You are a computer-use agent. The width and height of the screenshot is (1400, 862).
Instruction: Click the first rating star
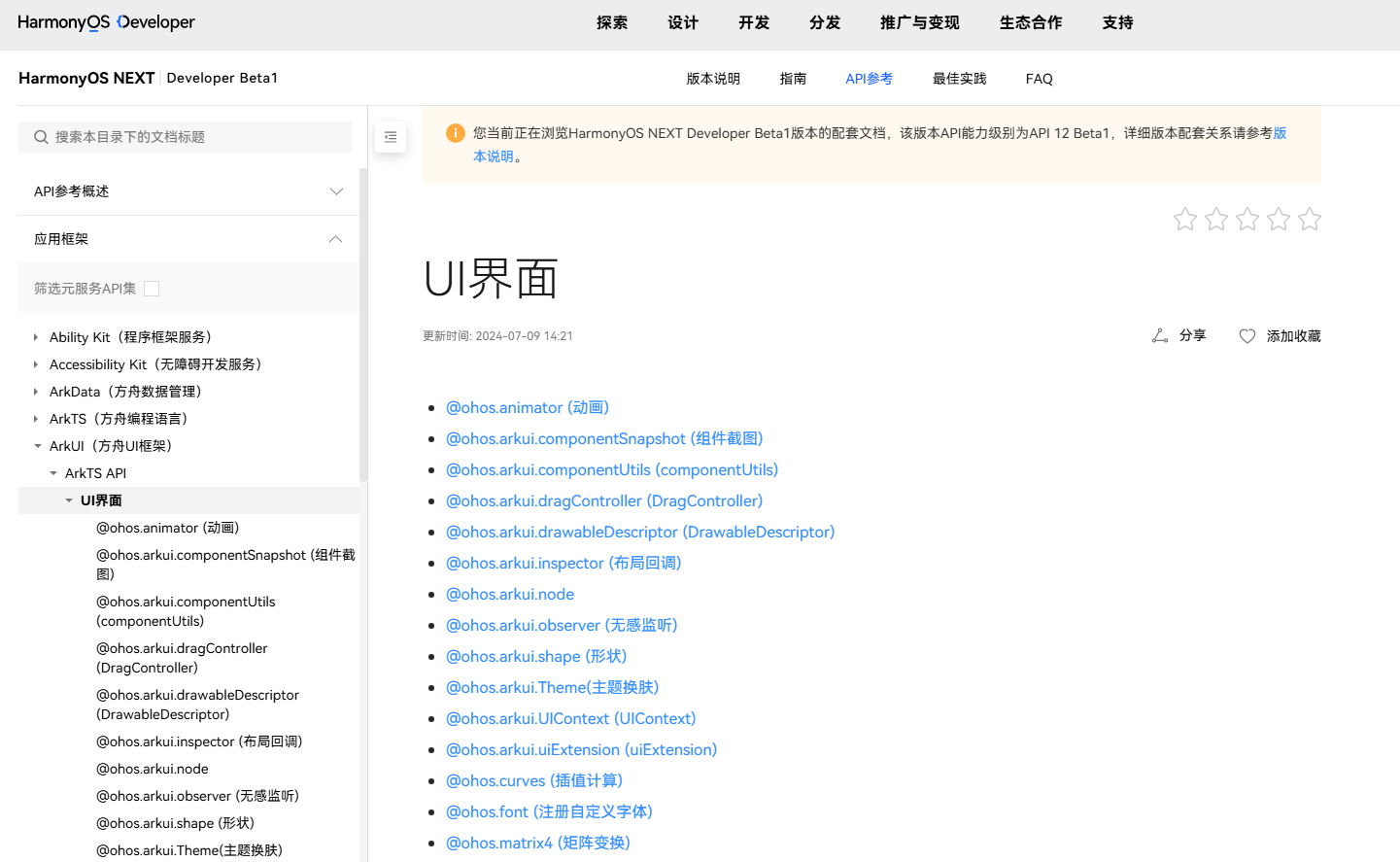click(1184, 220)
